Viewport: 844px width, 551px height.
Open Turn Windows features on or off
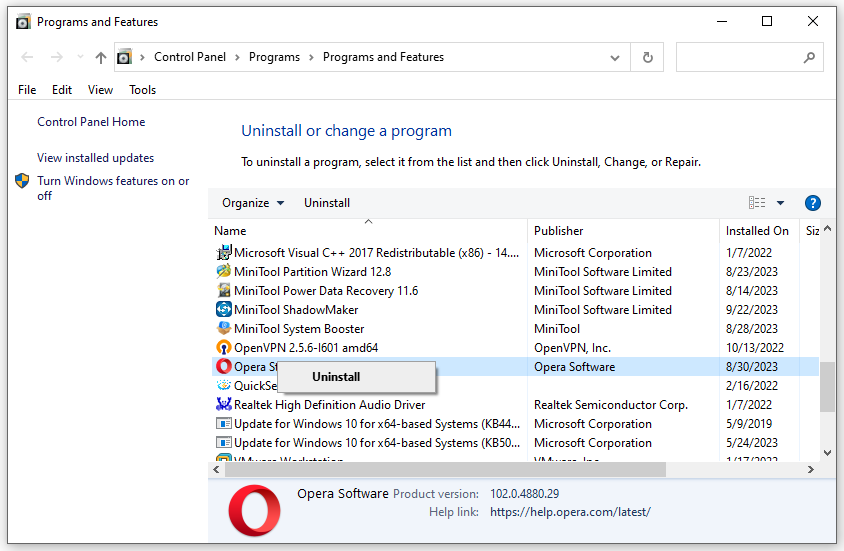click(x=113, y=188)
